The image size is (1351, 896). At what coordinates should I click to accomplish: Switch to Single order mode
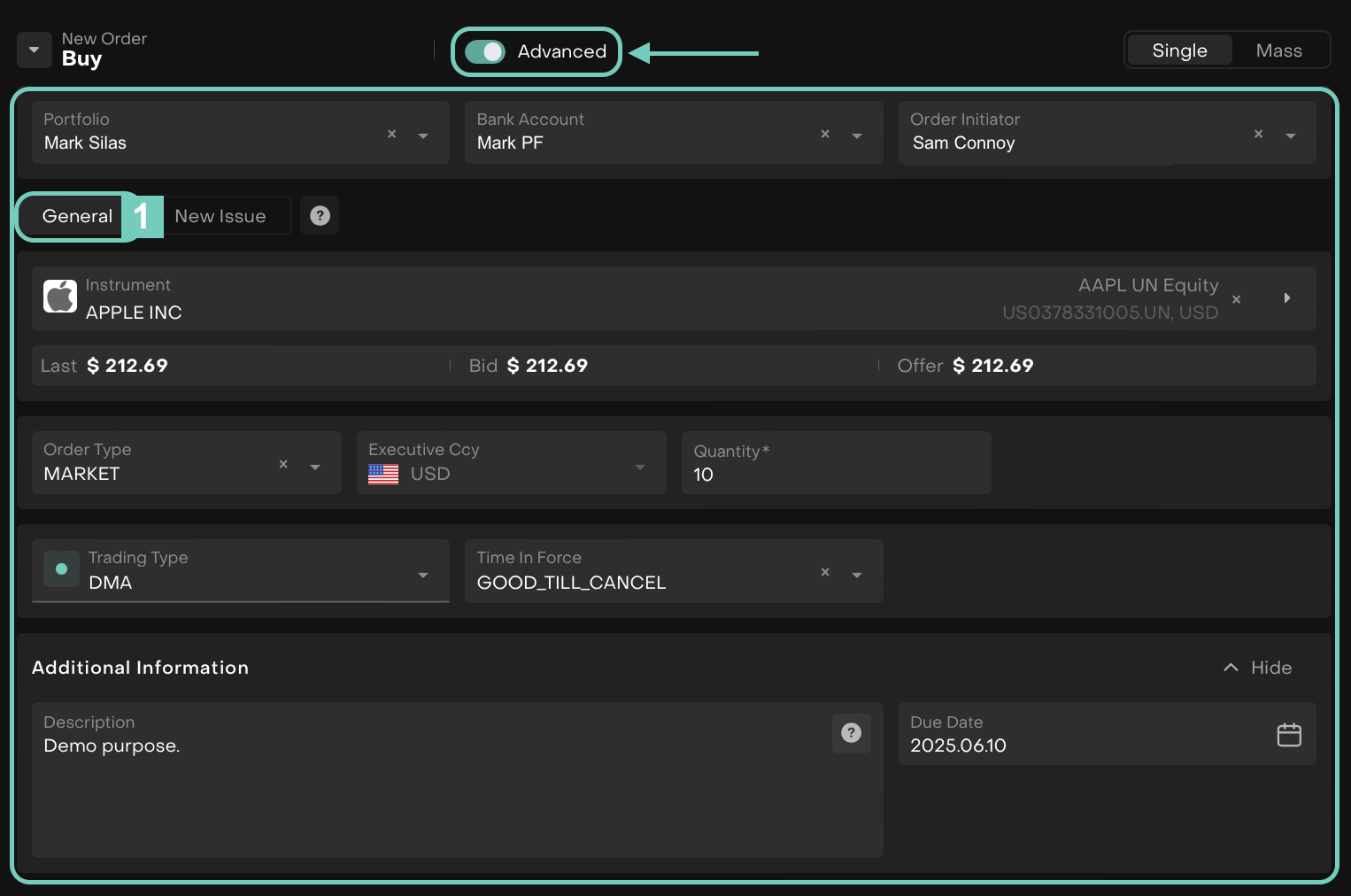point(1179,50)
